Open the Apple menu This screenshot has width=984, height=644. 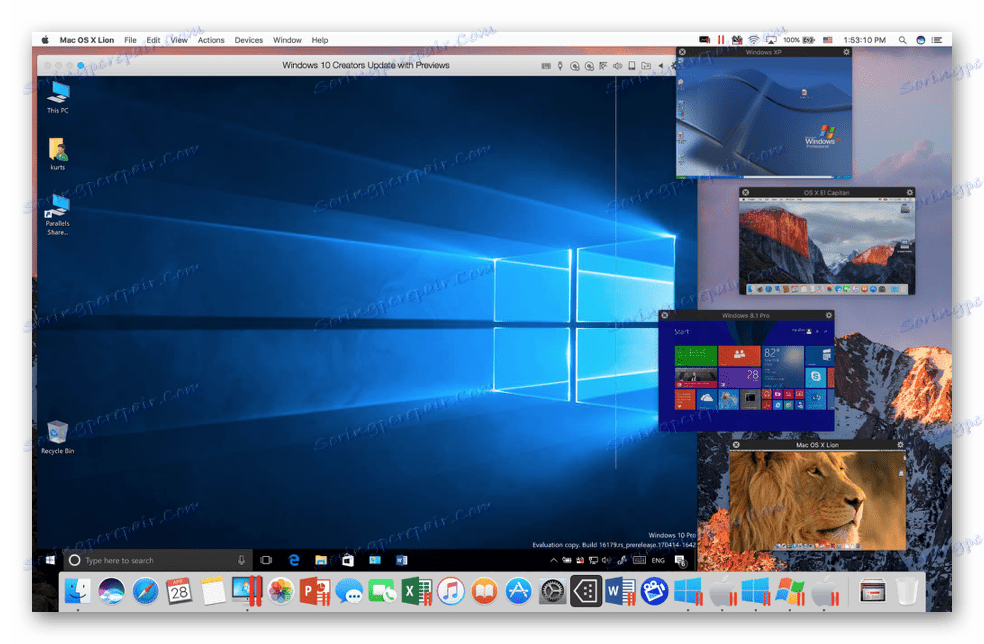click(45, 40)
